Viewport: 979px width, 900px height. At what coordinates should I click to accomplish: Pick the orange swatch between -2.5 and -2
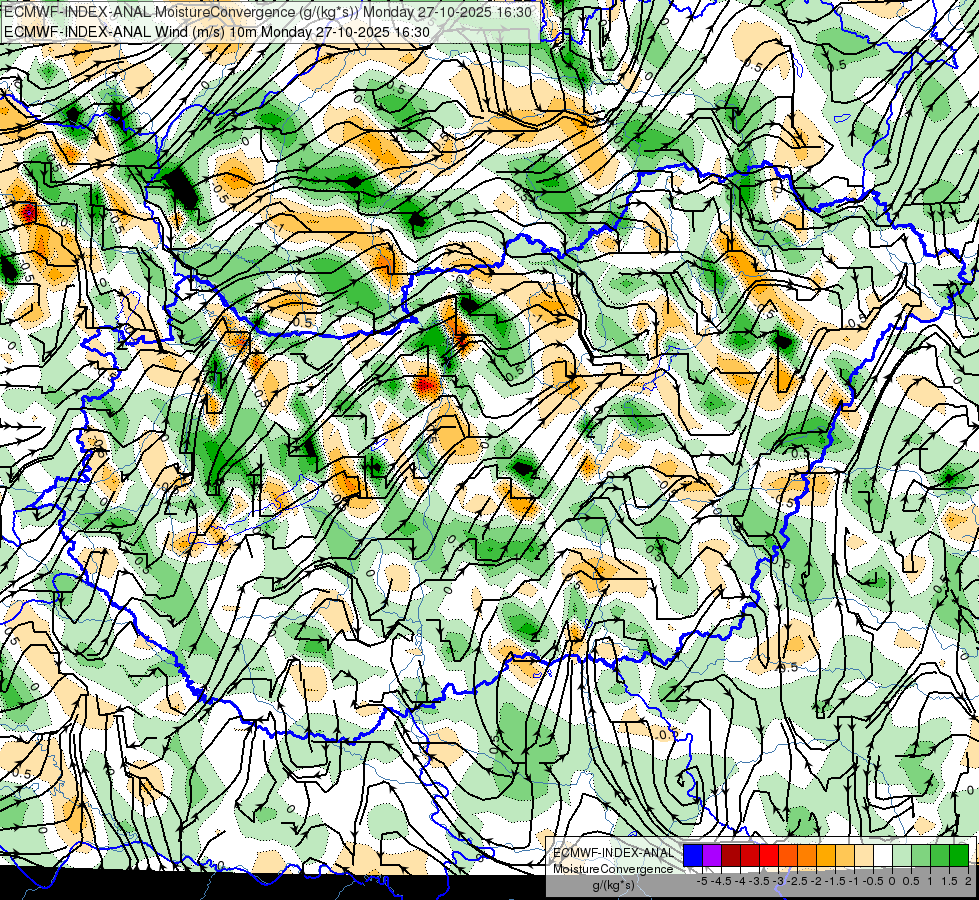(x=807, y=855)
